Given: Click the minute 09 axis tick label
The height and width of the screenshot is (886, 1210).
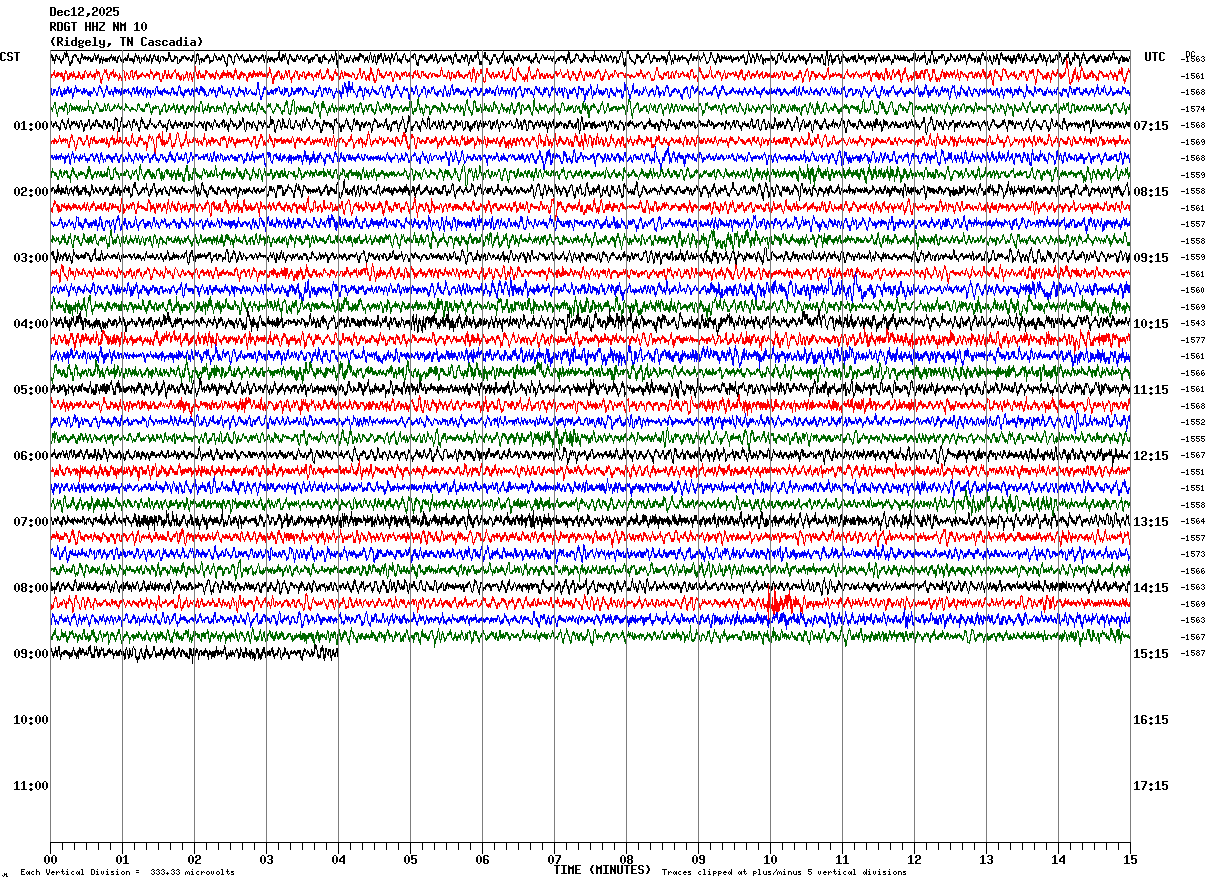Looking at the screenshot, I should click(698, 859).
